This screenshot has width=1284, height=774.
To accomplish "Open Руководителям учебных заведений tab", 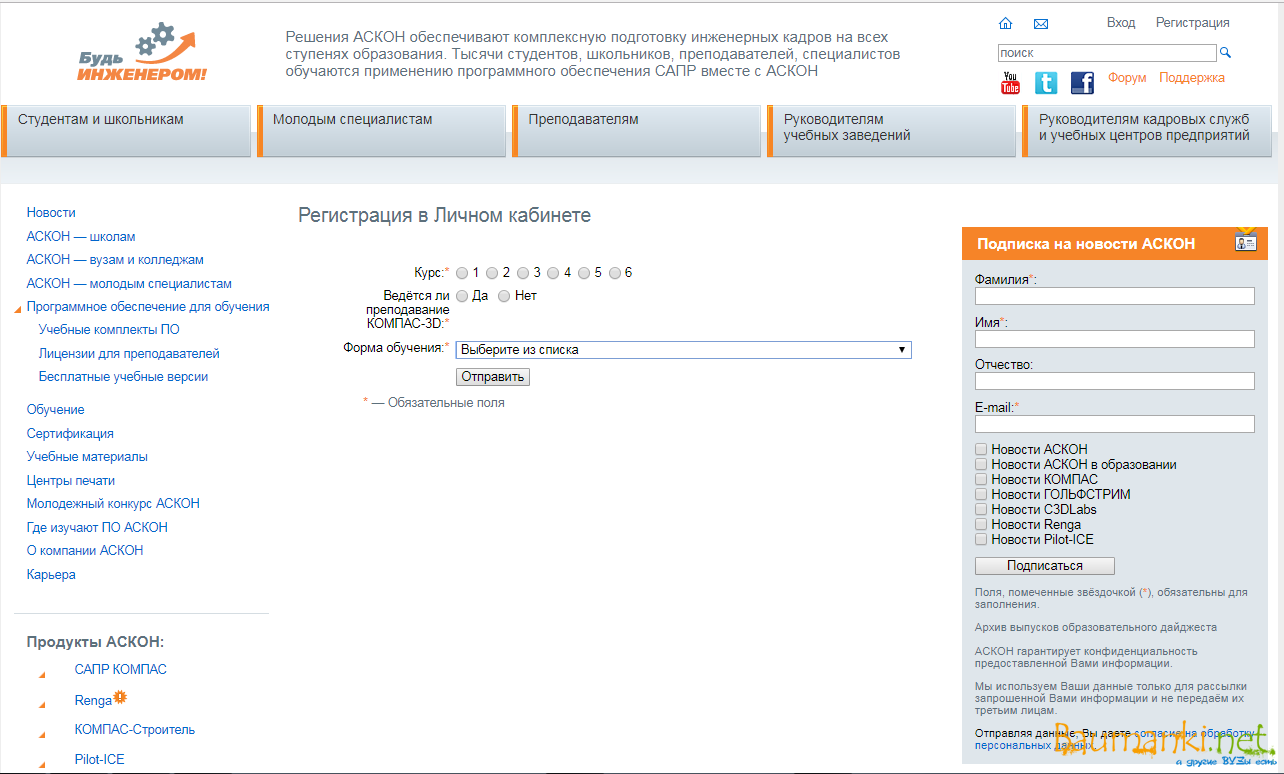I will click(891, 131).
